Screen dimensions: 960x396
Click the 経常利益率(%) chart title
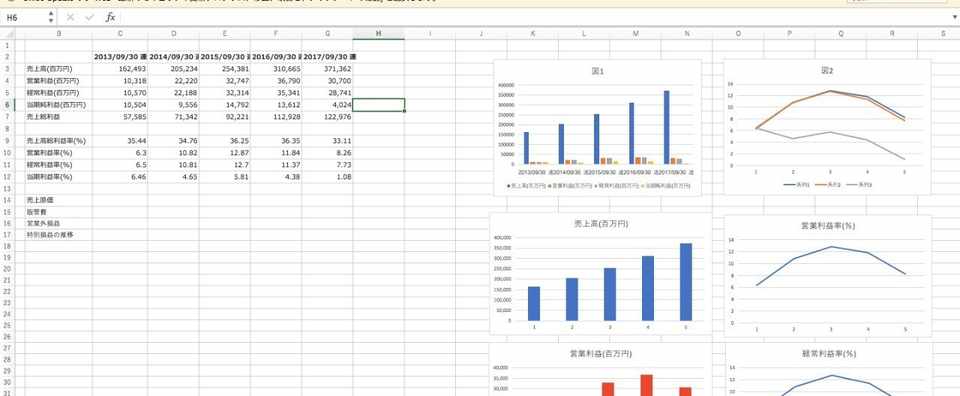pos(828,354)
